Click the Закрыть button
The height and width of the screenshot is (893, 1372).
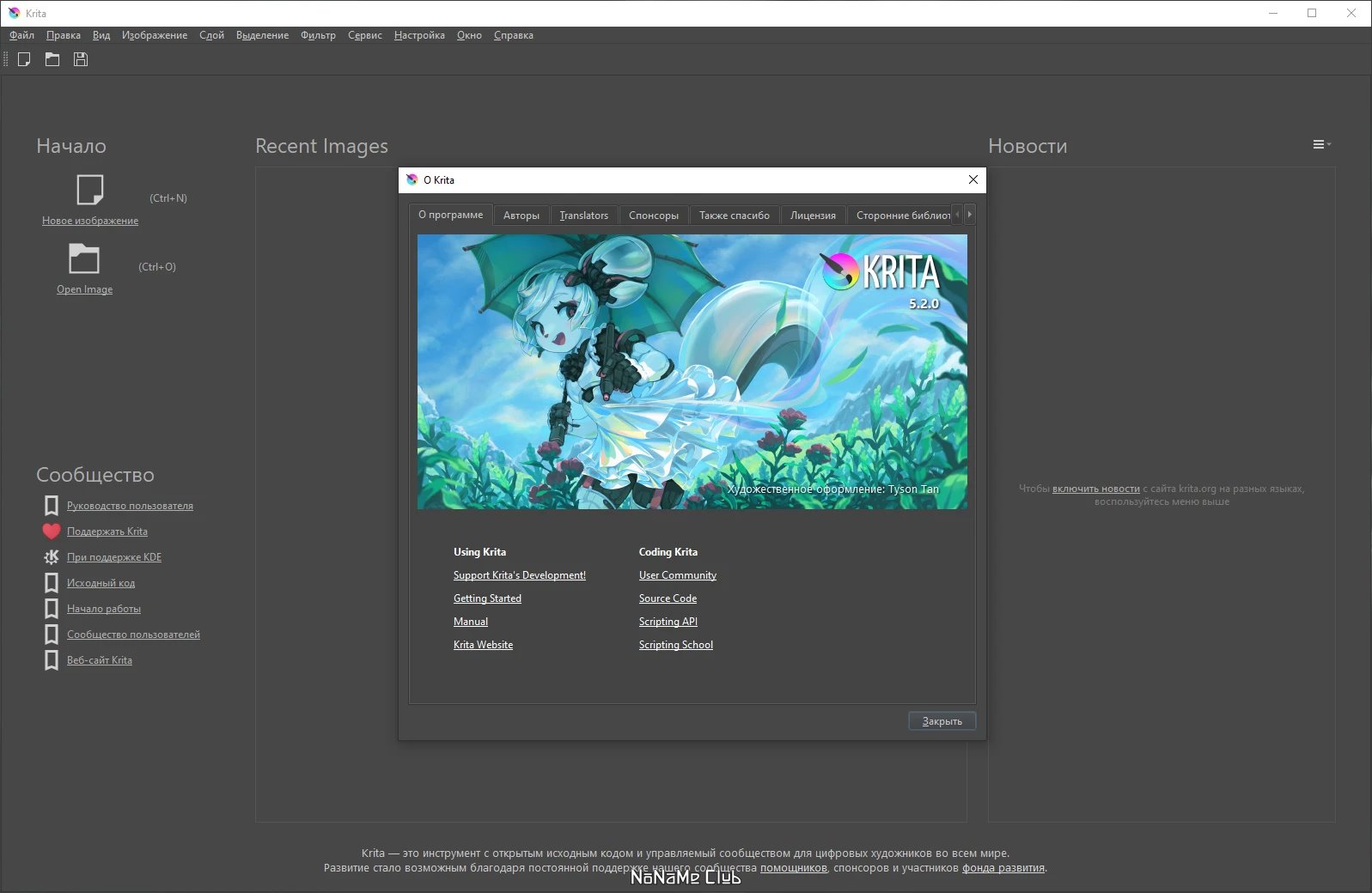point(942,721)
